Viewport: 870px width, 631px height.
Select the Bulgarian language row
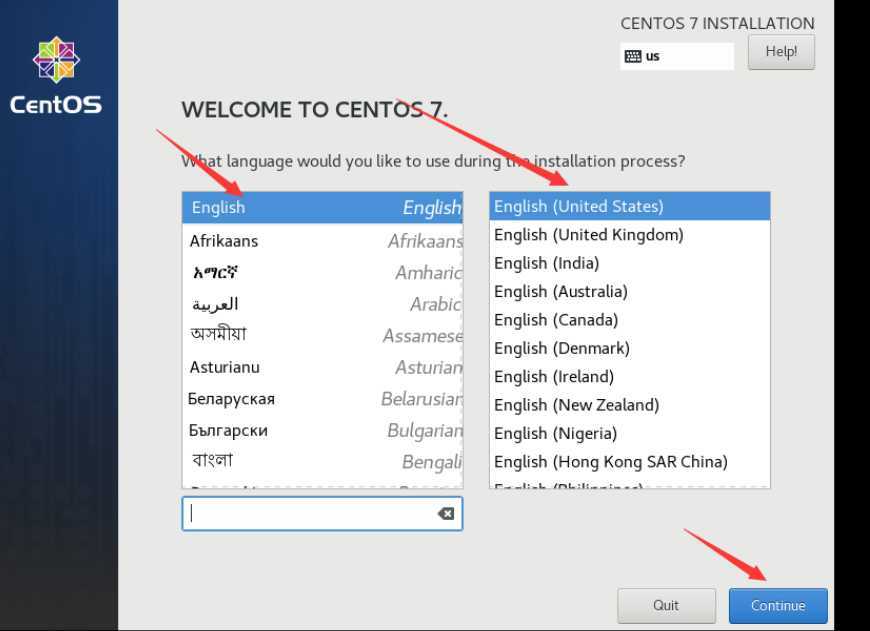point(322,430)
